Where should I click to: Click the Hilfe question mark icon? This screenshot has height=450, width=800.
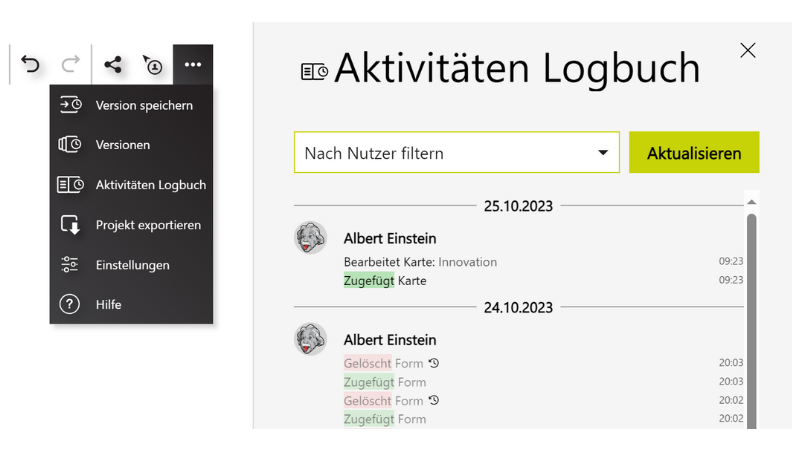(69, 304)
